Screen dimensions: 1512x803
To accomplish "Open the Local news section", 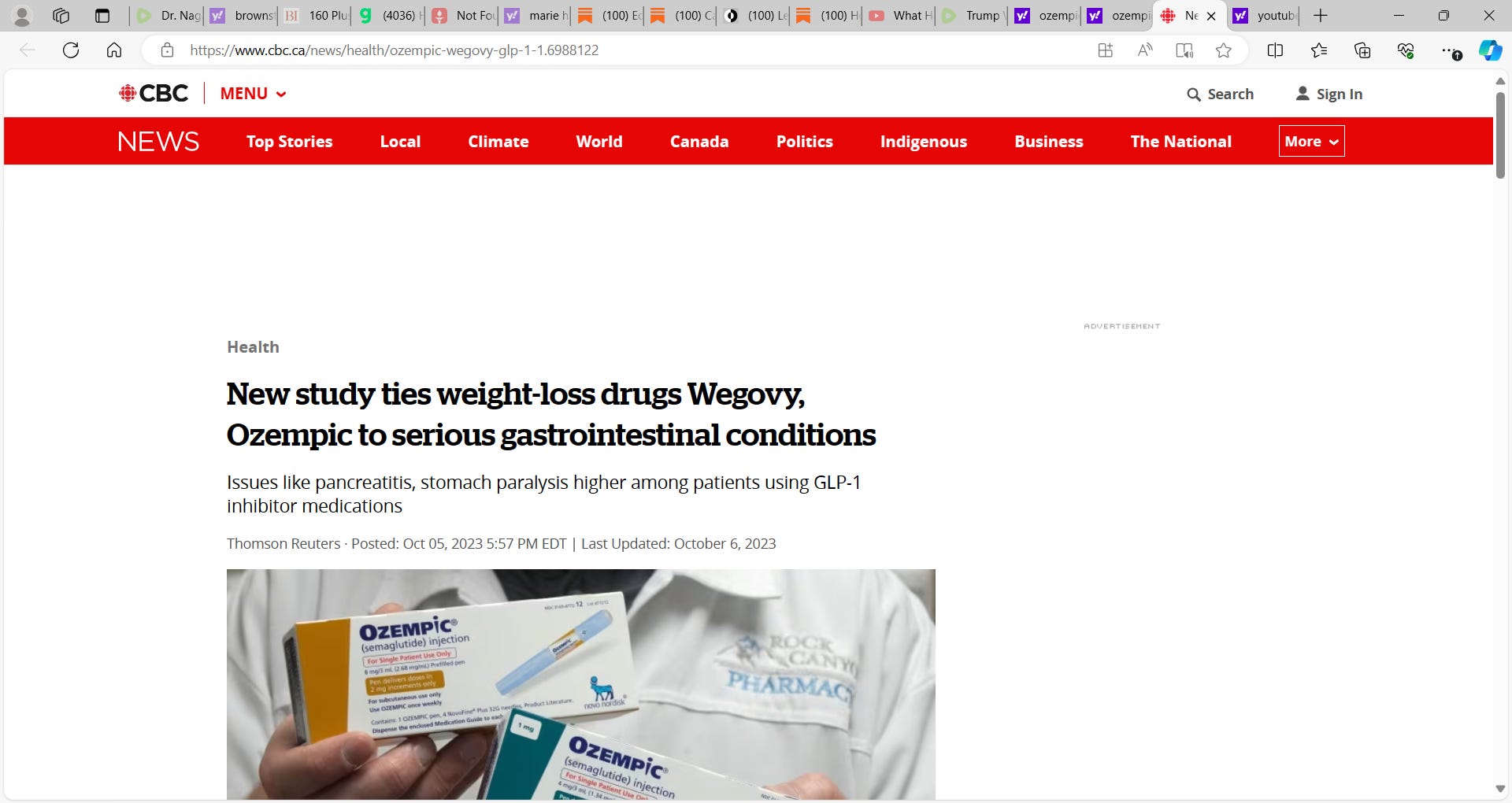I will click(400, 142).
